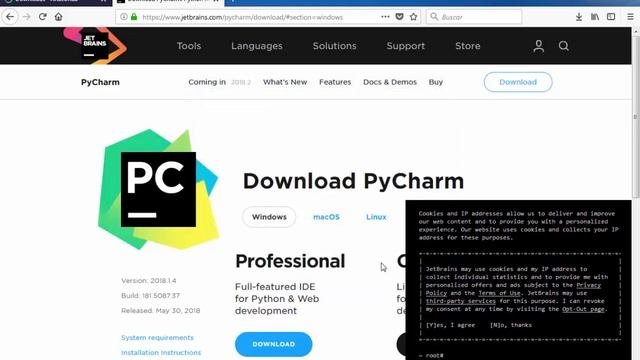The width and height of the screenshot is (640, 360).
Task: Switch to the Linux tab
Action: click(x=376, y=217)
